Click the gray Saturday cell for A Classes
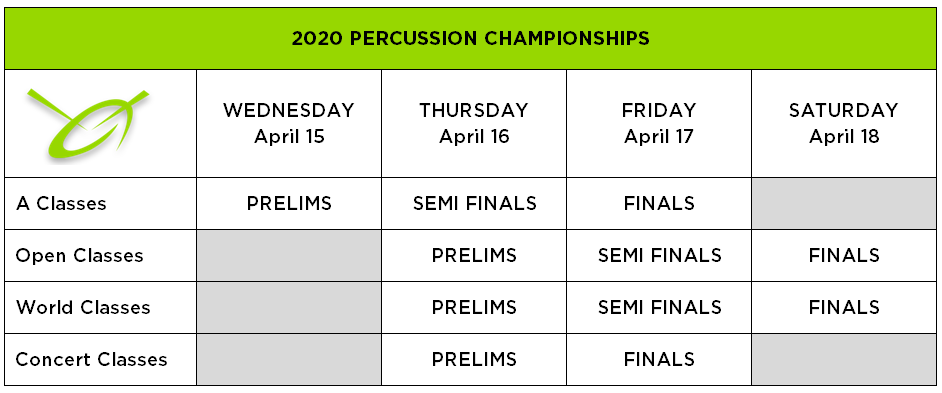Viewport: 942px width, 393px height. click(844, 203)
